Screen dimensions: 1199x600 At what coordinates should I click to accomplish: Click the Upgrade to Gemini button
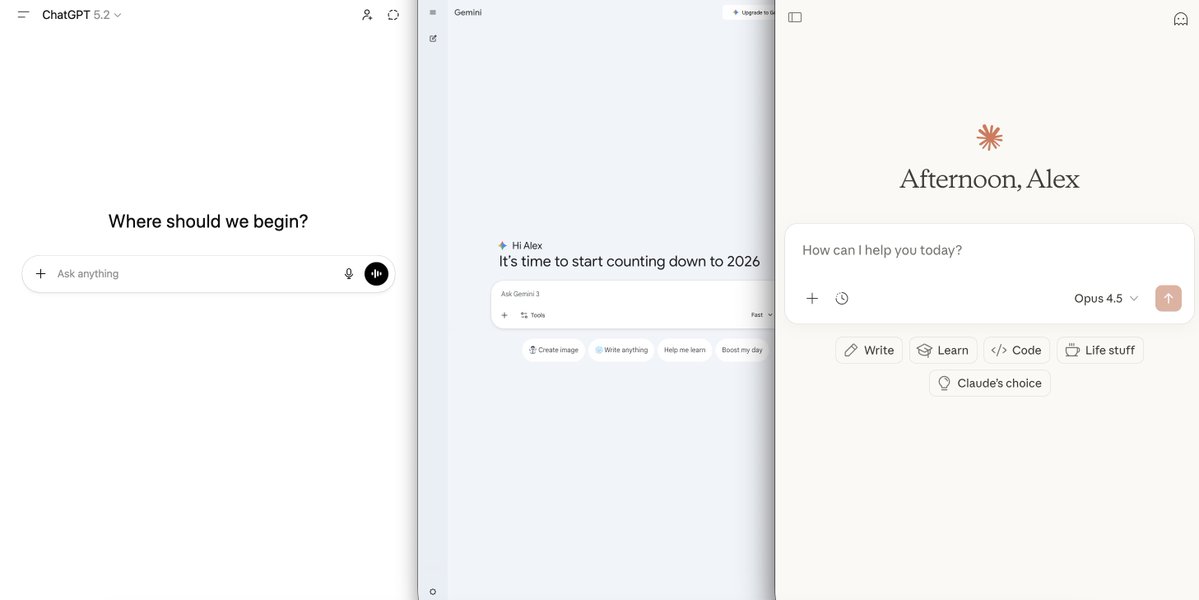click(749, 12)
